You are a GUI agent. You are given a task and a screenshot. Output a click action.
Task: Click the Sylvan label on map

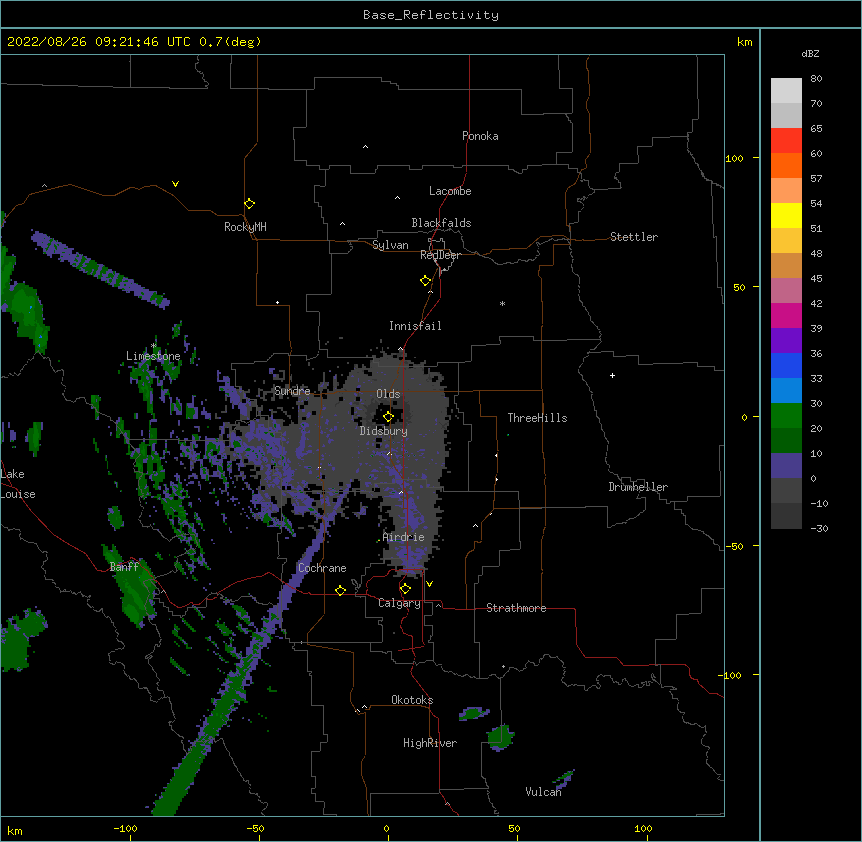click(x=390, y=245)
